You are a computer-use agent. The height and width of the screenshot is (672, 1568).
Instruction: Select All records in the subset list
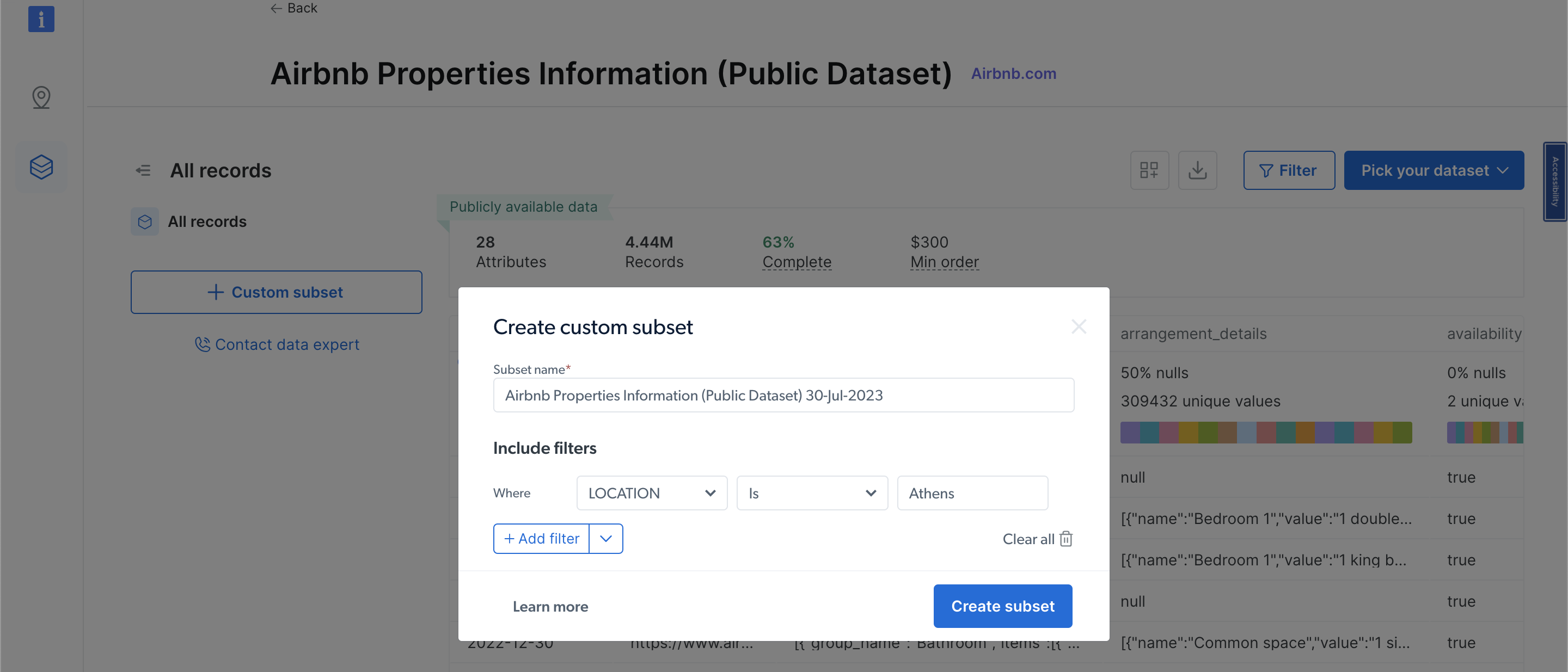[x=207, y=222]
